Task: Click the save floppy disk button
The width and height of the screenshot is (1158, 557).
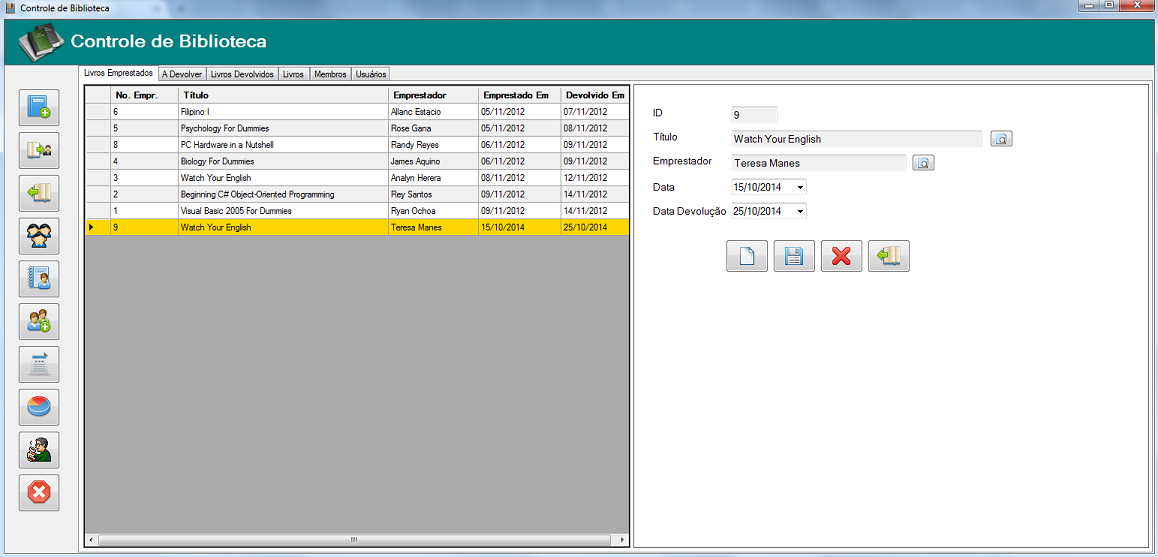Action: pos(794,256)
